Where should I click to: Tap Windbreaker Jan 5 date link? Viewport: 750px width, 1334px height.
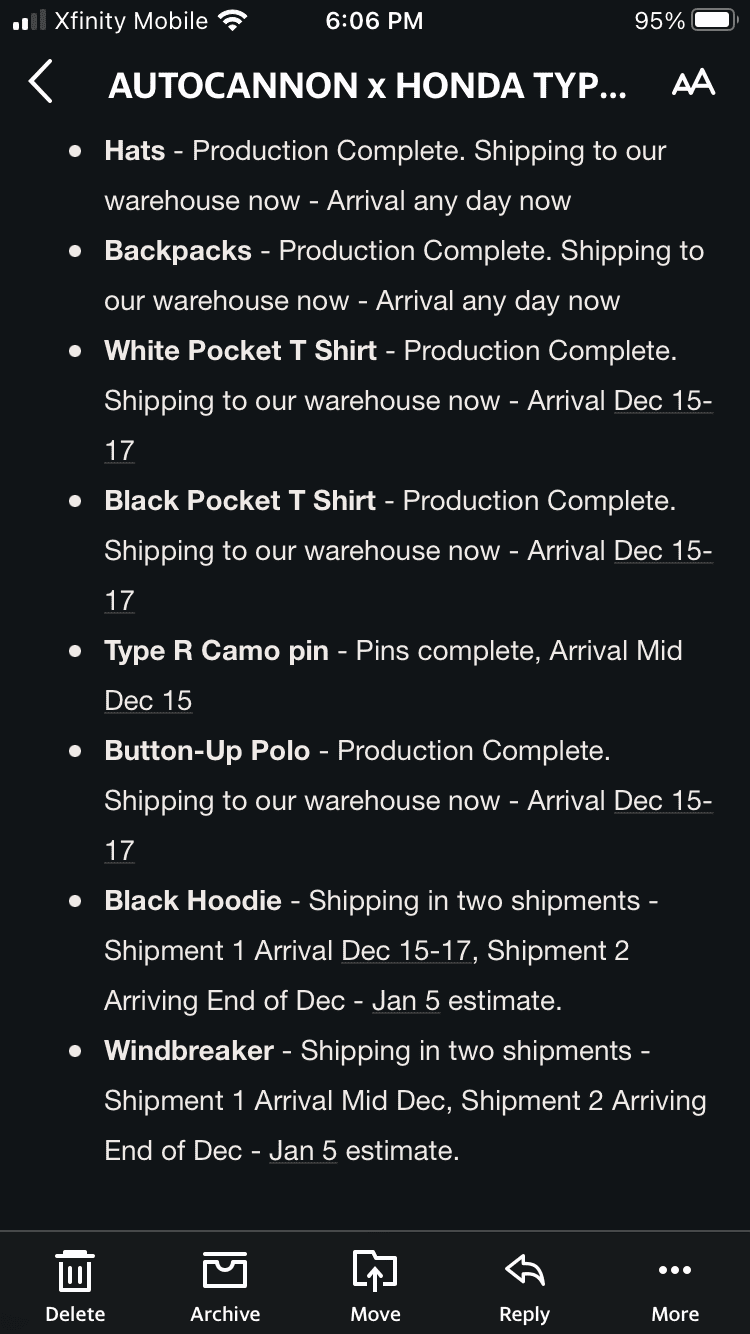tap(302, 1151)
